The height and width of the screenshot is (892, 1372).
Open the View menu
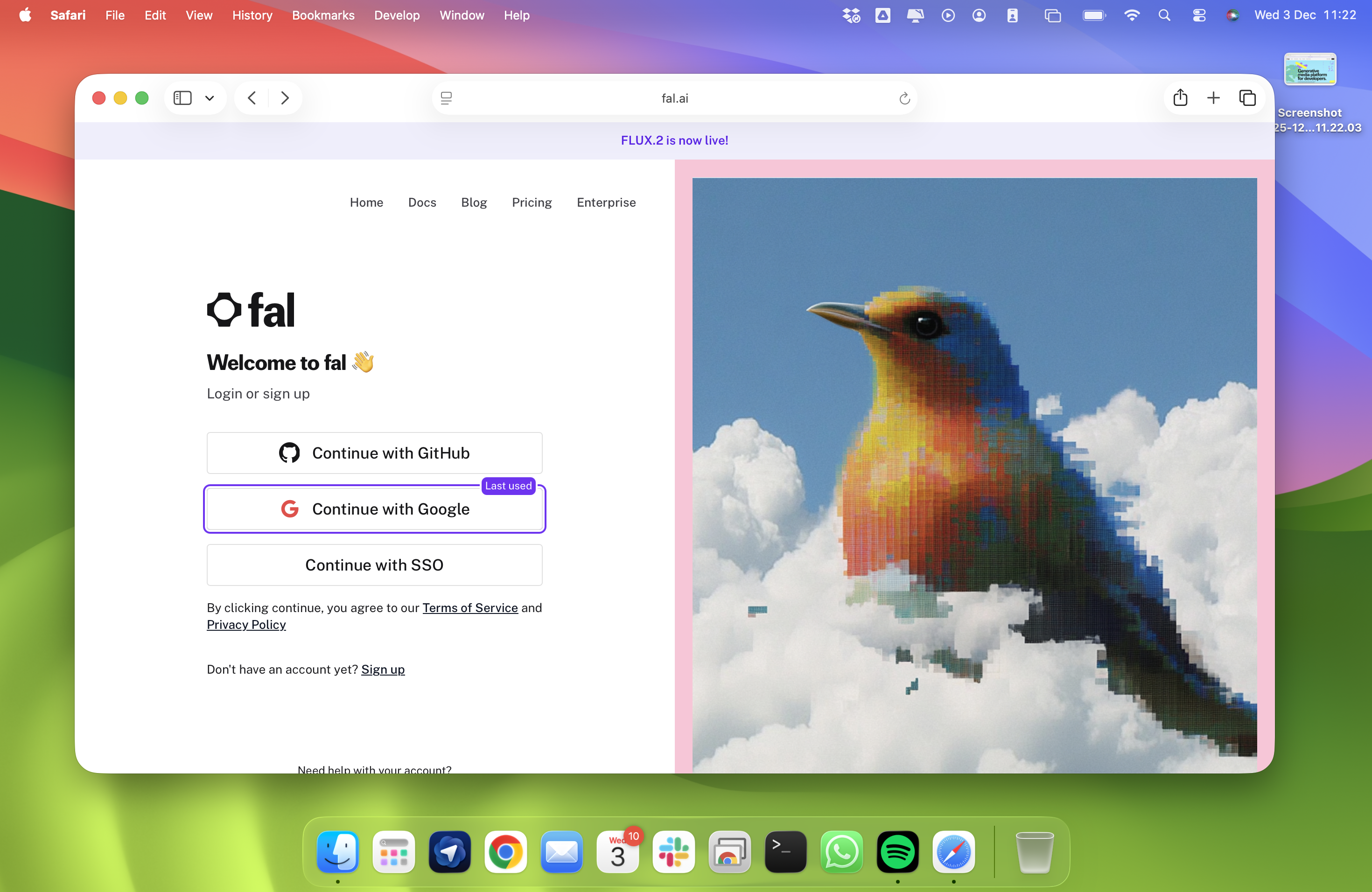pos(199,15)
